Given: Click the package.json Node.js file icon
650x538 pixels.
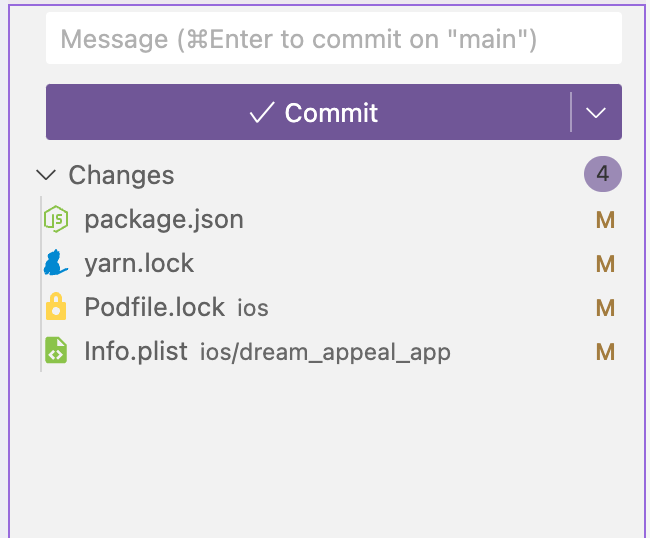Looking at the screenshot, I should click(x=56, y=219).
